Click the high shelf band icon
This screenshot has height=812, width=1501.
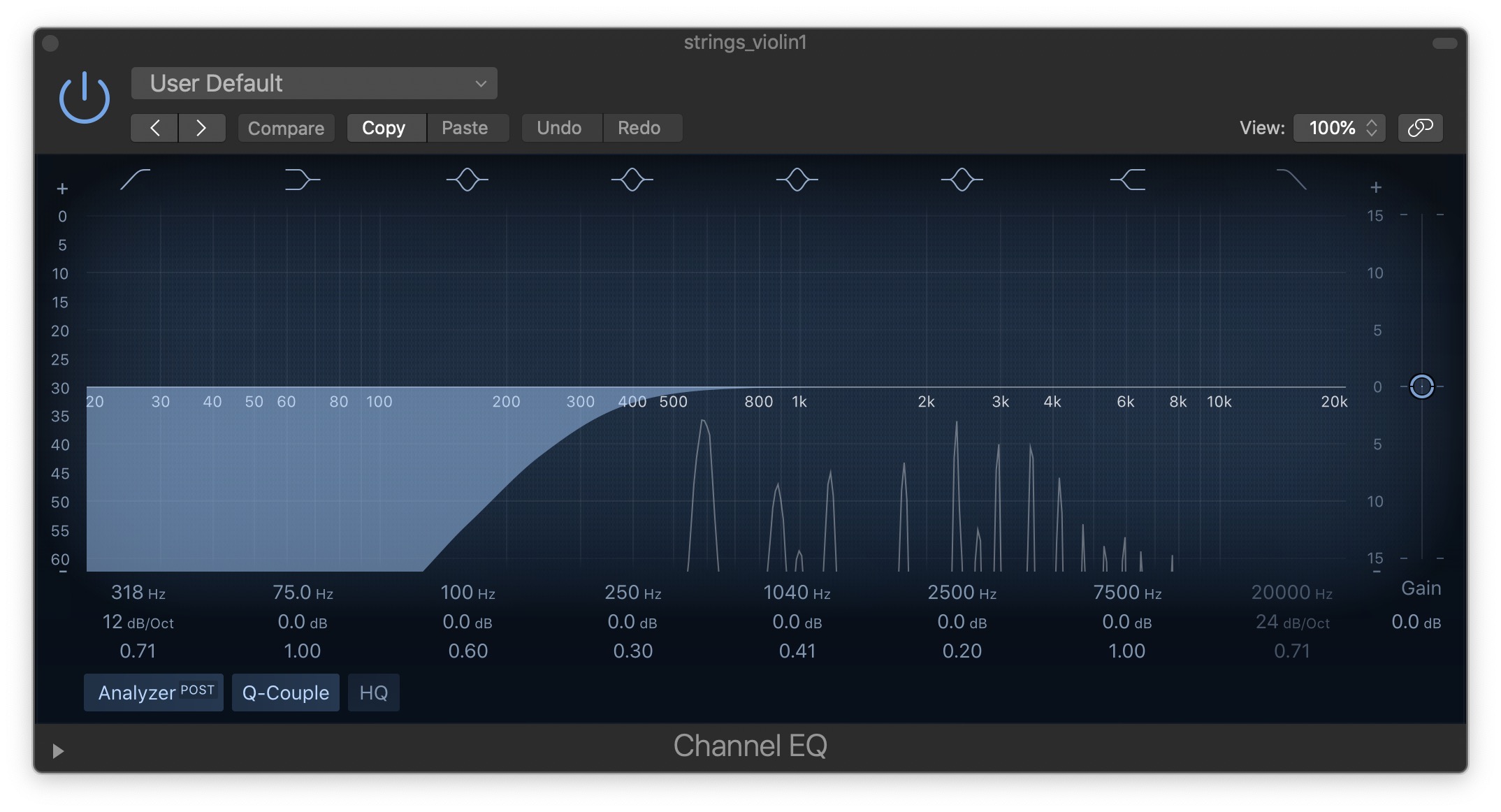1127,180
